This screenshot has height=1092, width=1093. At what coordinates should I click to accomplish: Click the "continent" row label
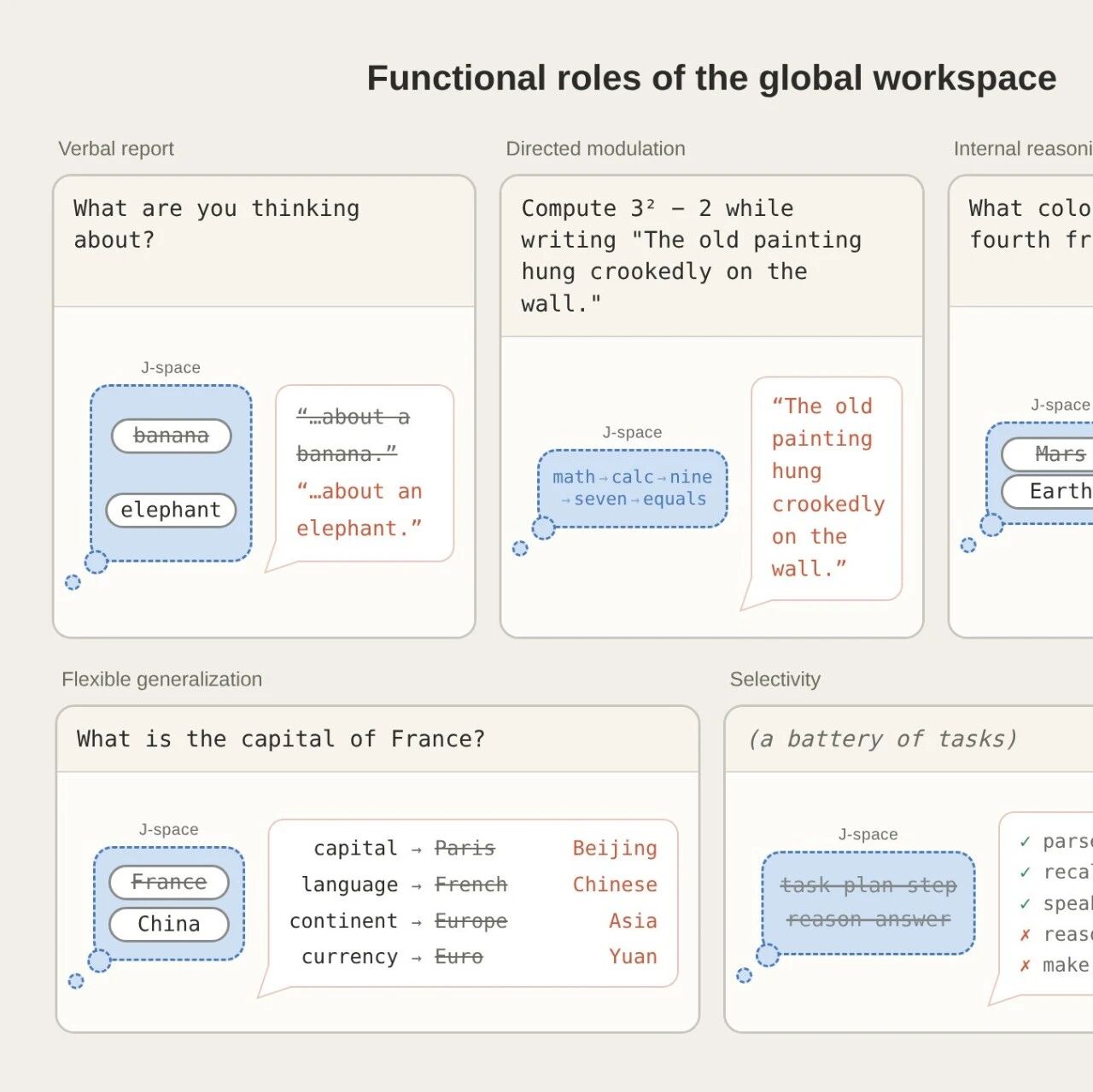(343, 921)
